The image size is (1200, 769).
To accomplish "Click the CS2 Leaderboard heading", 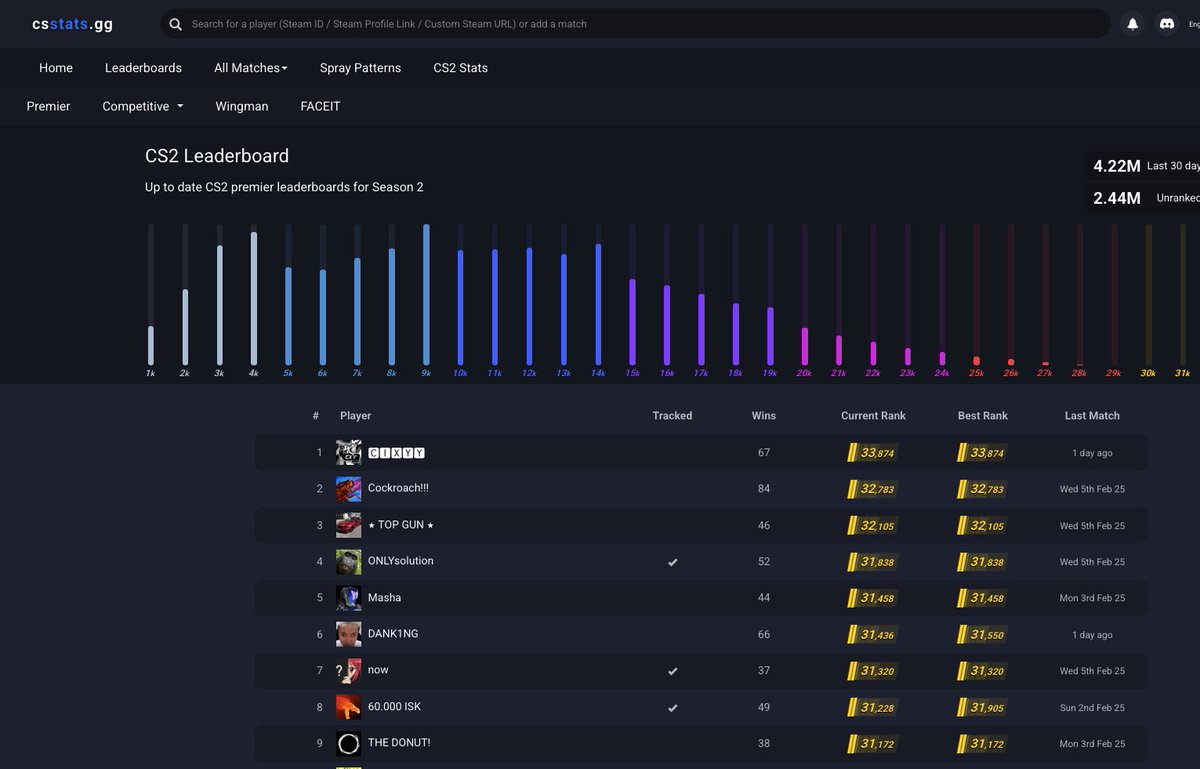I will [217, 156].
